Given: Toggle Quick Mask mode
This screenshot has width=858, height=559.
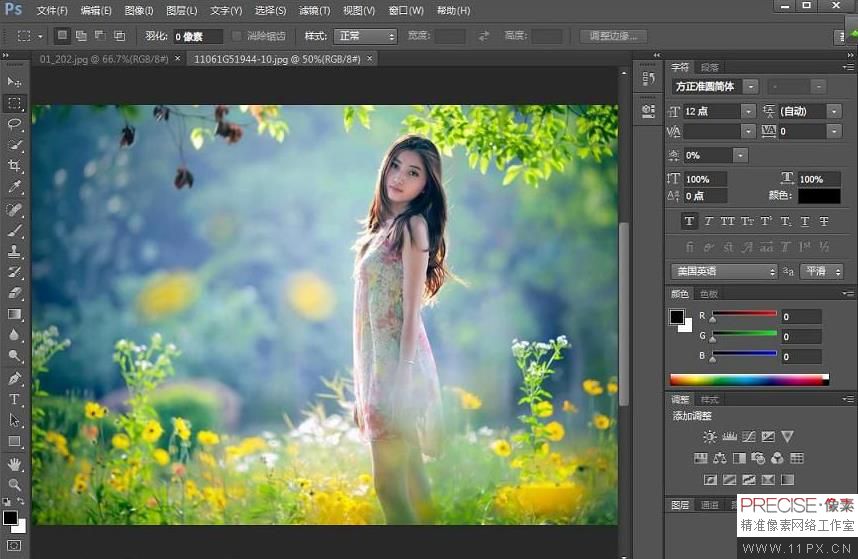Looking at the screenshot, I should click(14, 545).
